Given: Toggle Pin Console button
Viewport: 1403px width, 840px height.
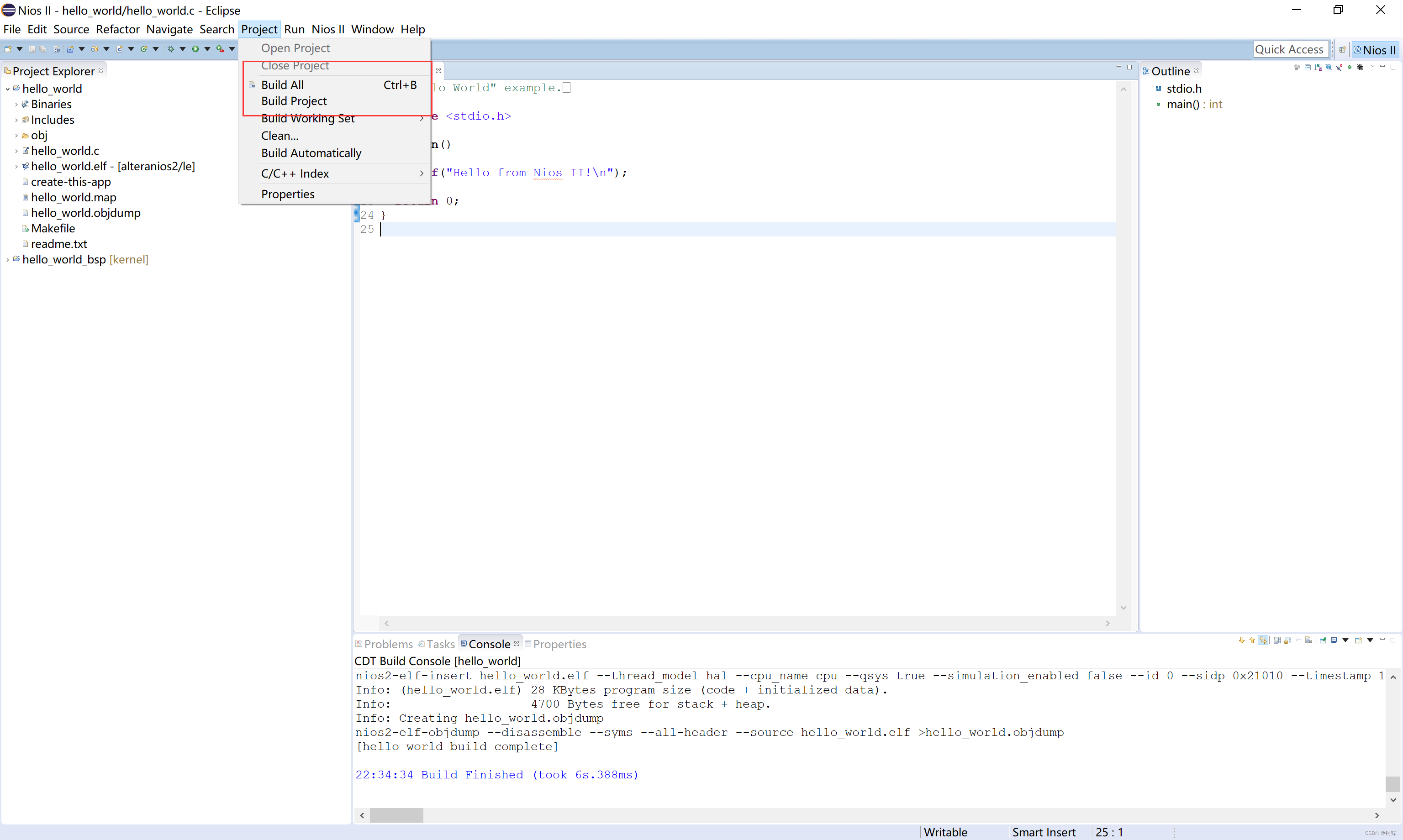Looking at the screenshot, I should [1323, 640].
